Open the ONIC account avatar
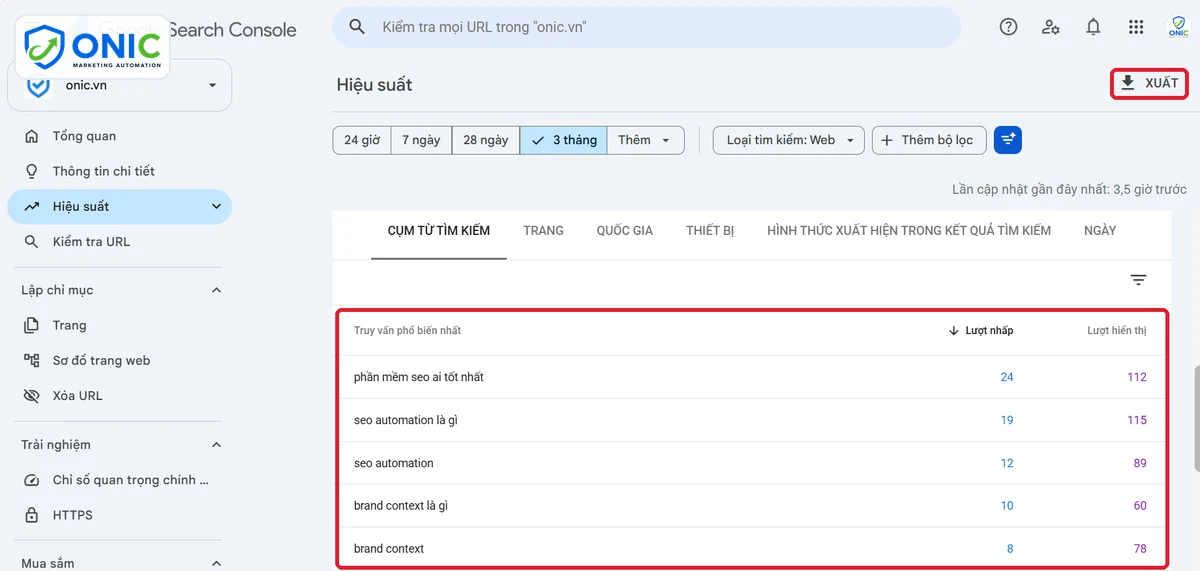The image size is (1200, 571). click(x=1178, y=27)
